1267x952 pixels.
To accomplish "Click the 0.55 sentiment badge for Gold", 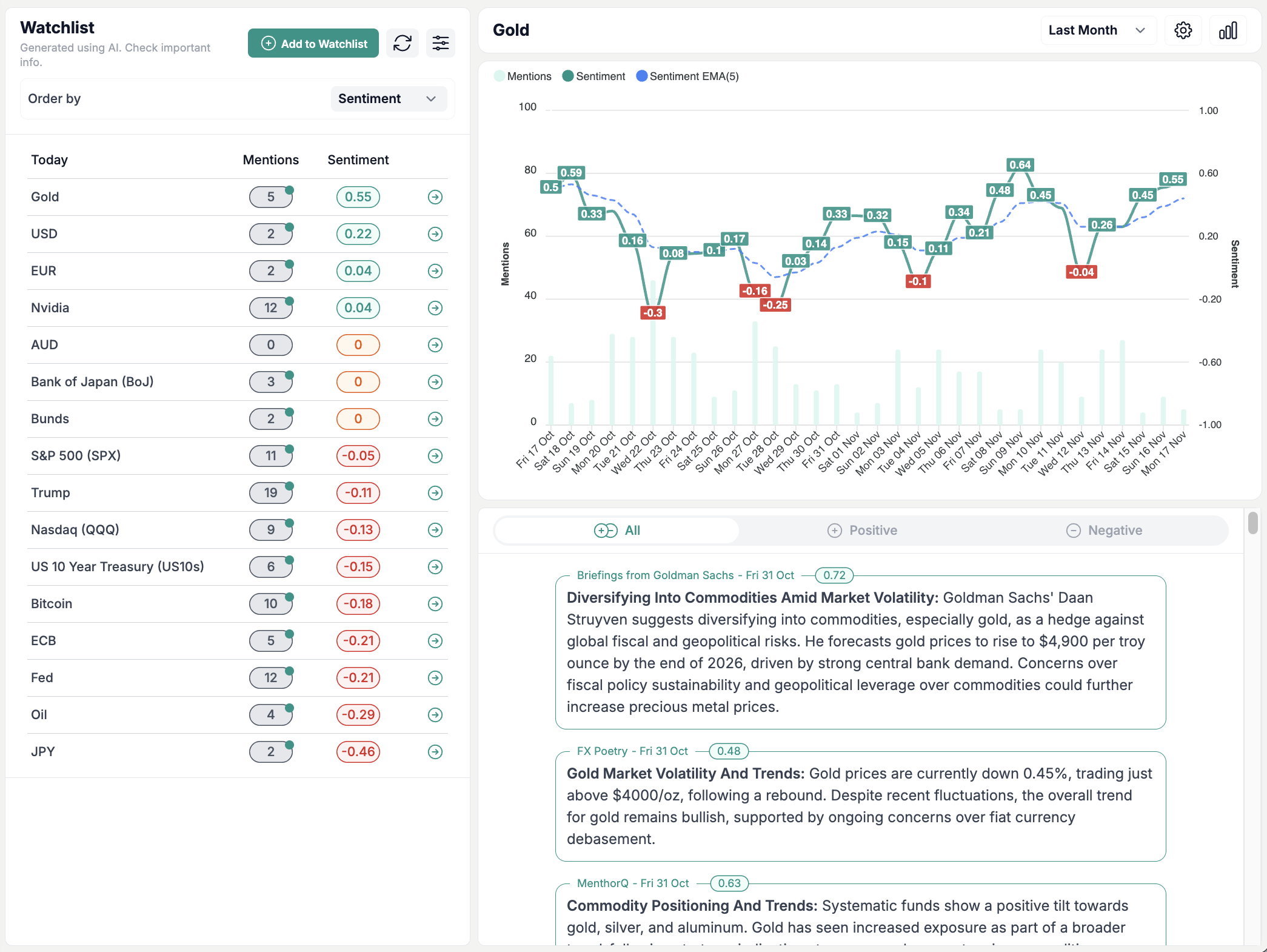I will click(x=358, y=196).
